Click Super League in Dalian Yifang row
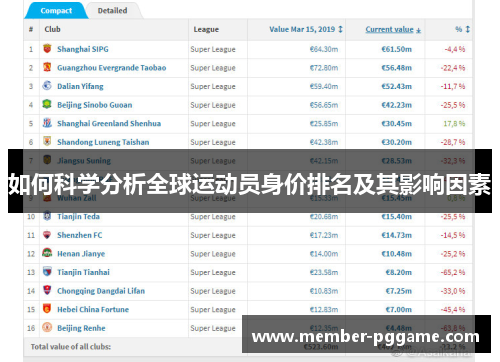The height and width of the screenshot is (362, 500). pyautogui.click(x=213, y=87)
